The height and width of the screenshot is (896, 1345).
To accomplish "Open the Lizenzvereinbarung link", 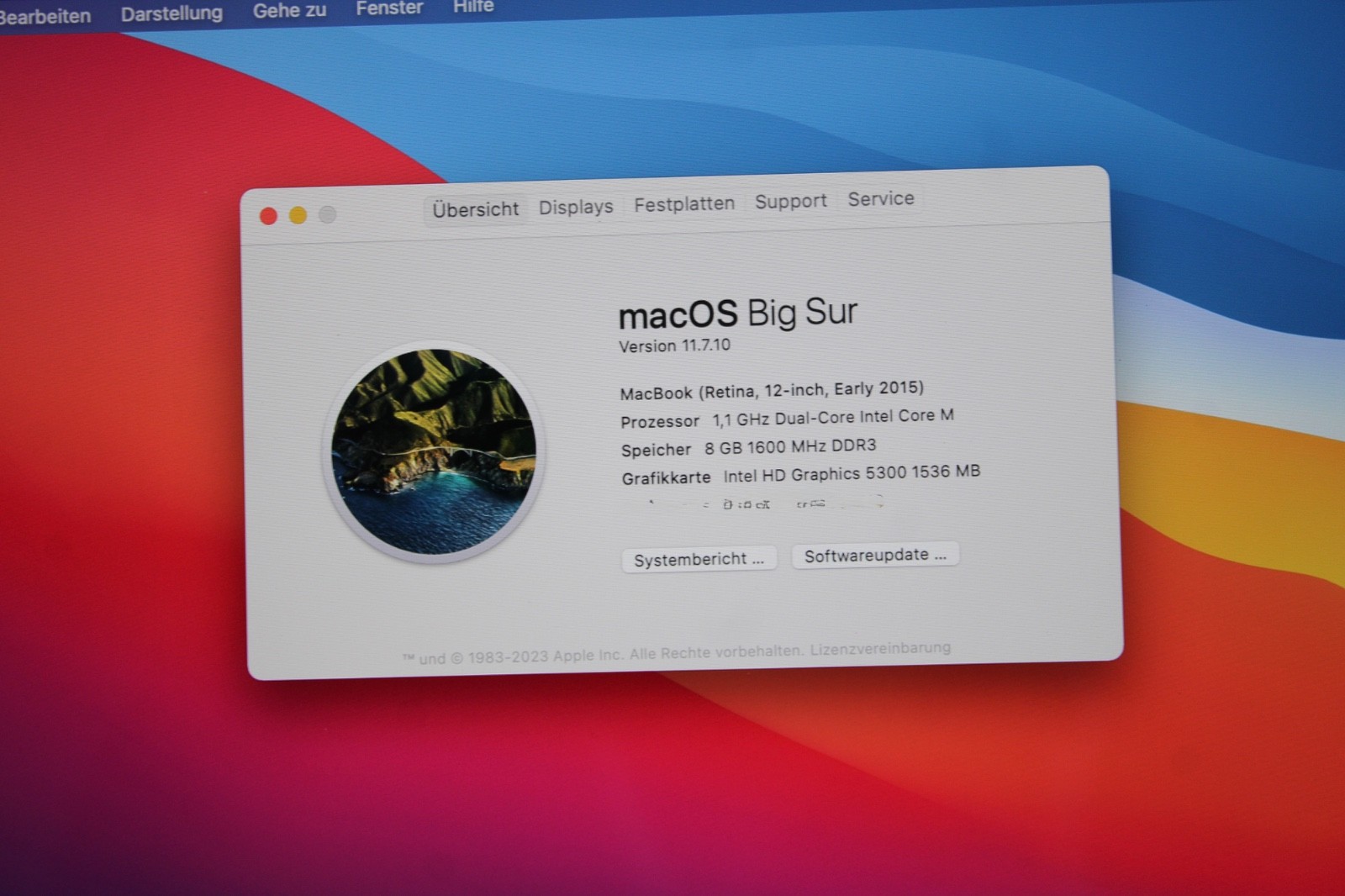I will point(880,648).
